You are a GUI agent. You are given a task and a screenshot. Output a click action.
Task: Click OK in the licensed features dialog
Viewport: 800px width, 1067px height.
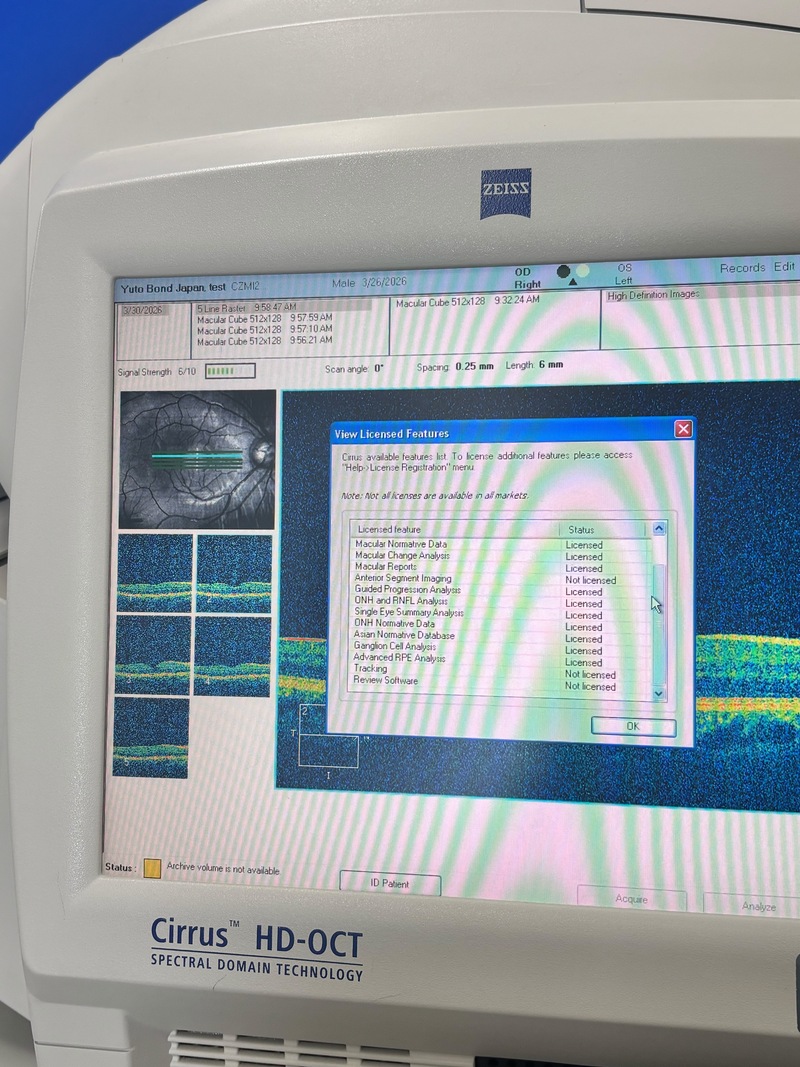pos(632,726)
